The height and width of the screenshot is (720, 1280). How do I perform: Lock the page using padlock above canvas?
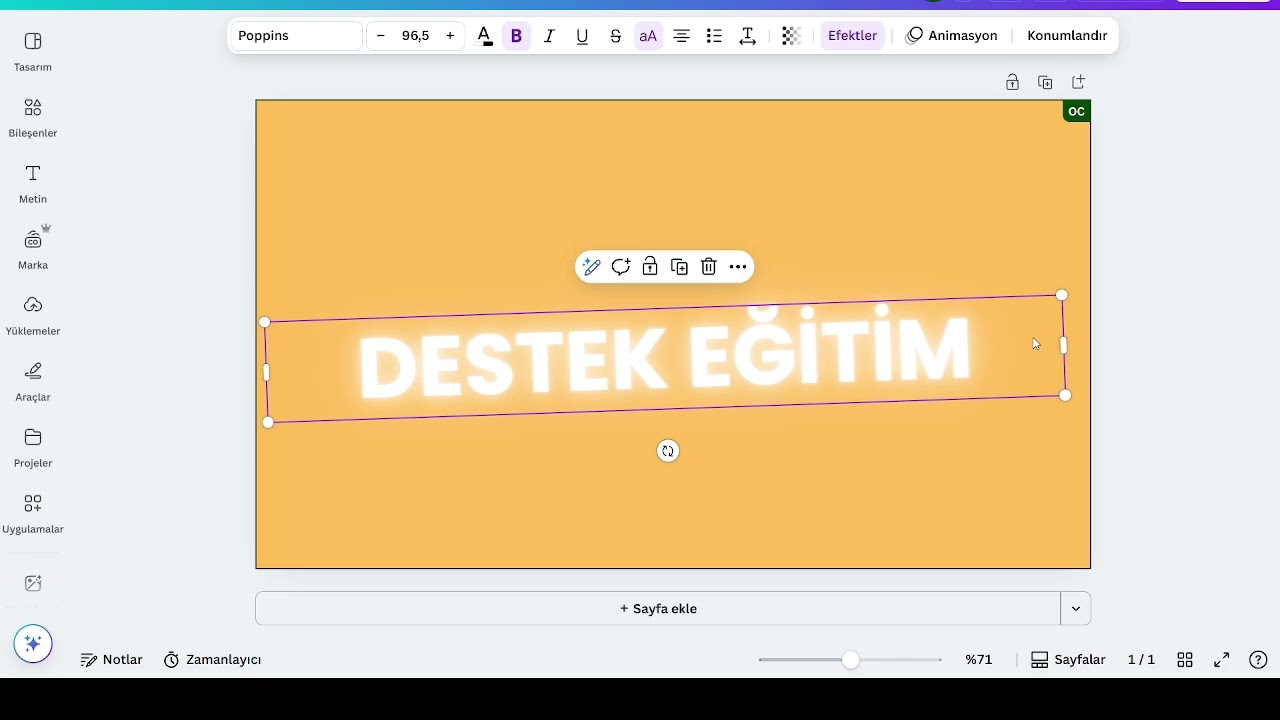click(x=1012, y=82)
